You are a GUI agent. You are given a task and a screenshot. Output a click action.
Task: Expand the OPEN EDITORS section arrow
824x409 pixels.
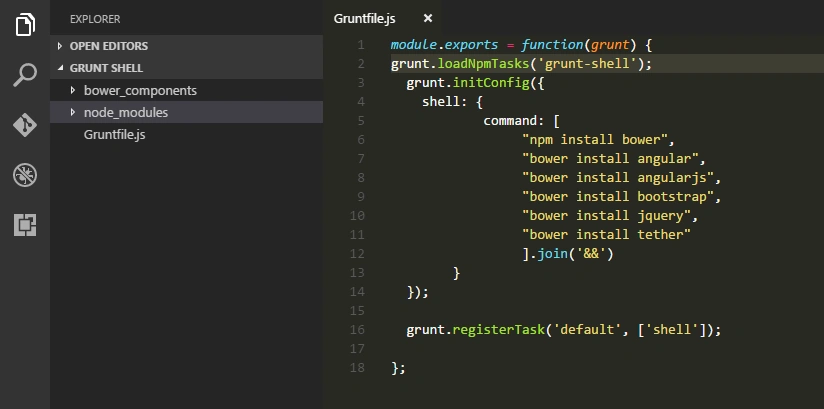click(60, 46)
